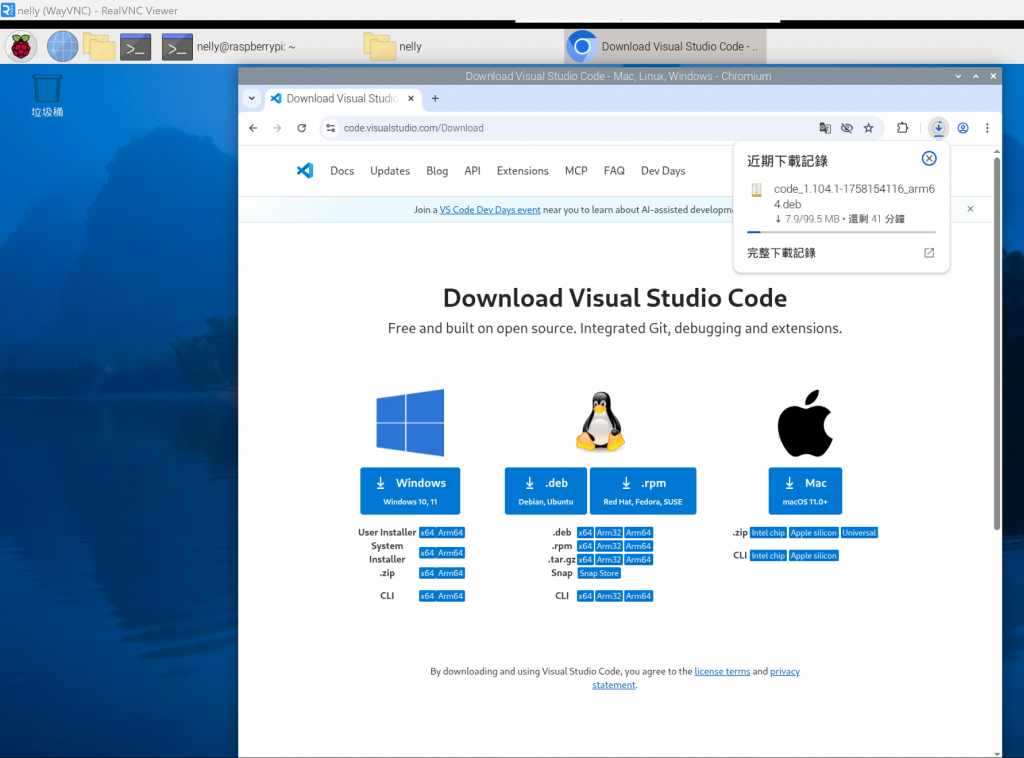Open API in the site navigation
The width and height of the screenshot is (1024, 758).
tap(472, 170)
